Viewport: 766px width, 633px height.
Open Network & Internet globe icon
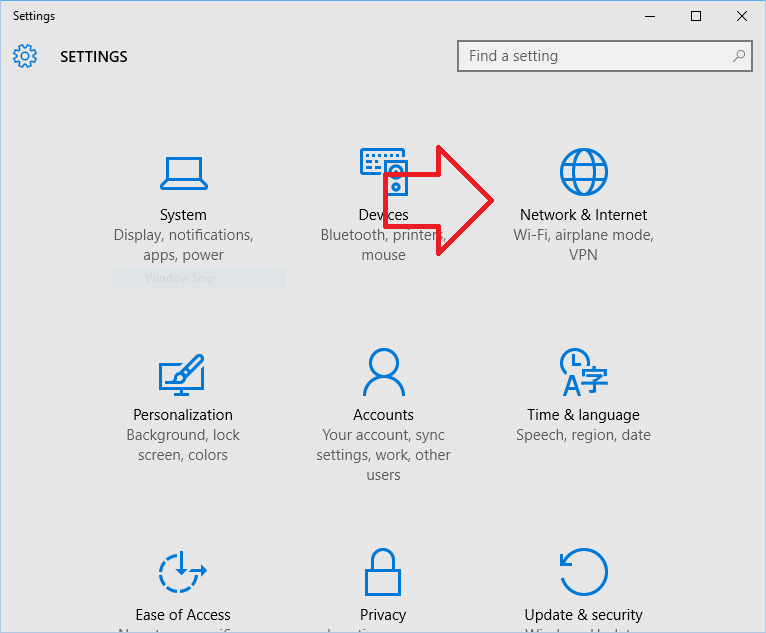(x=584, y=172)
